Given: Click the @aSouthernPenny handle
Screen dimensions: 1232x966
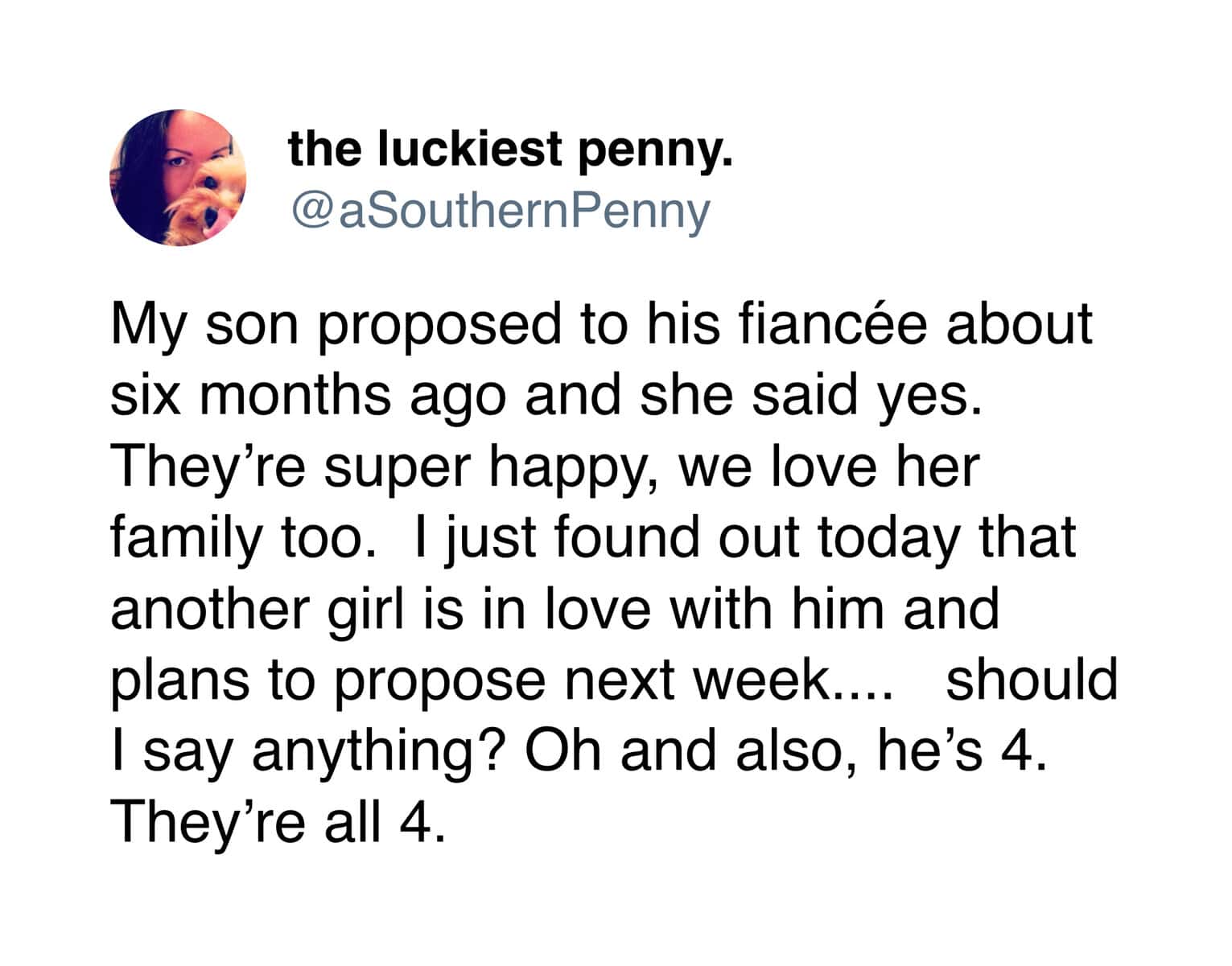Looking at the screenshot, I should [x=500, y=210].
